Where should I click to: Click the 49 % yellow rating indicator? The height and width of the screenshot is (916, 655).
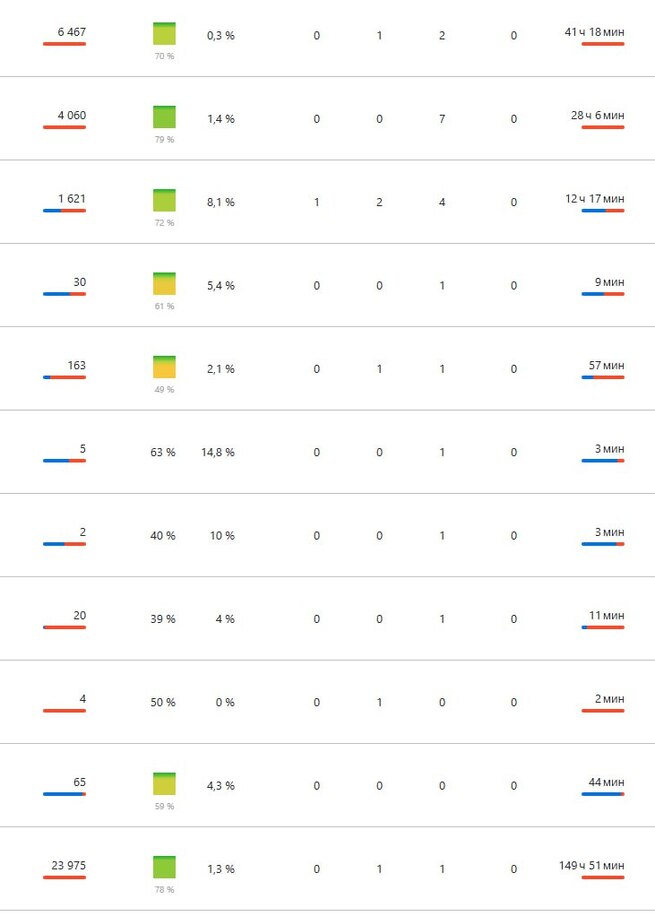click(164, 367)
